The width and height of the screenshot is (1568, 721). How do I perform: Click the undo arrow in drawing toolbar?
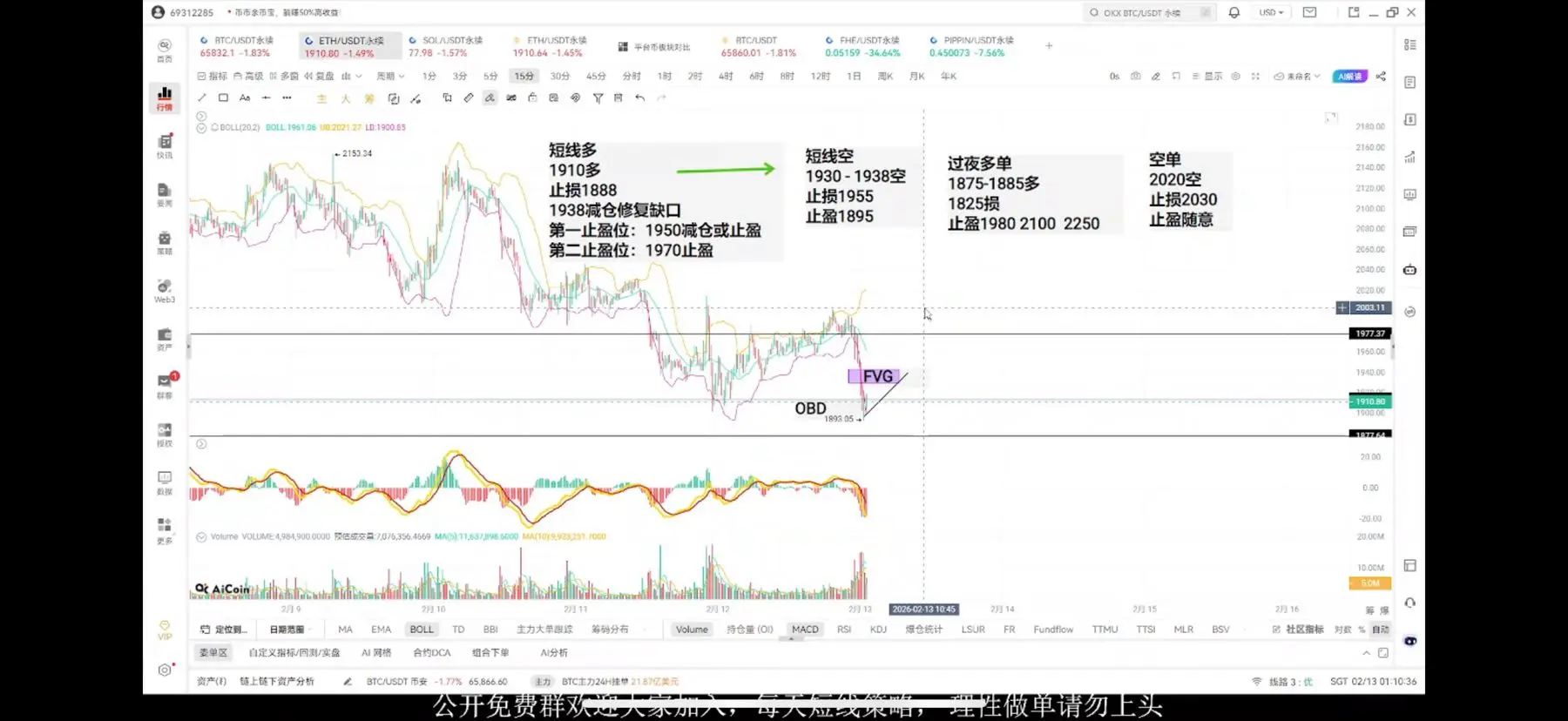640,98
